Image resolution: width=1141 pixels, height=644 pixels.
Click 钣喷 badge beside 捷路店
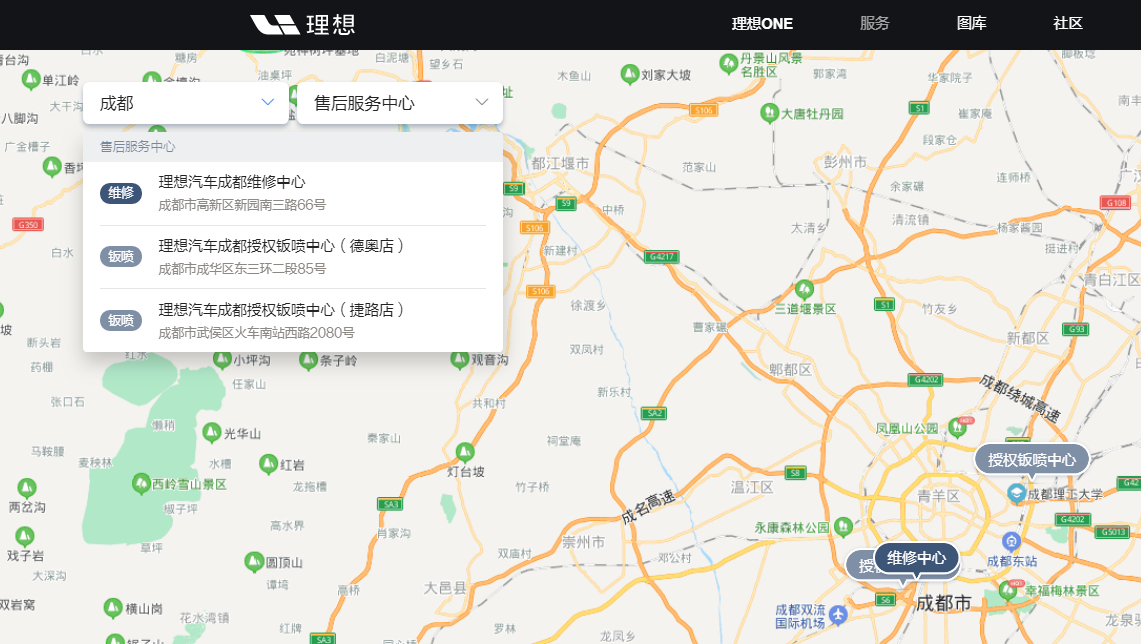(x=121, y=320)
